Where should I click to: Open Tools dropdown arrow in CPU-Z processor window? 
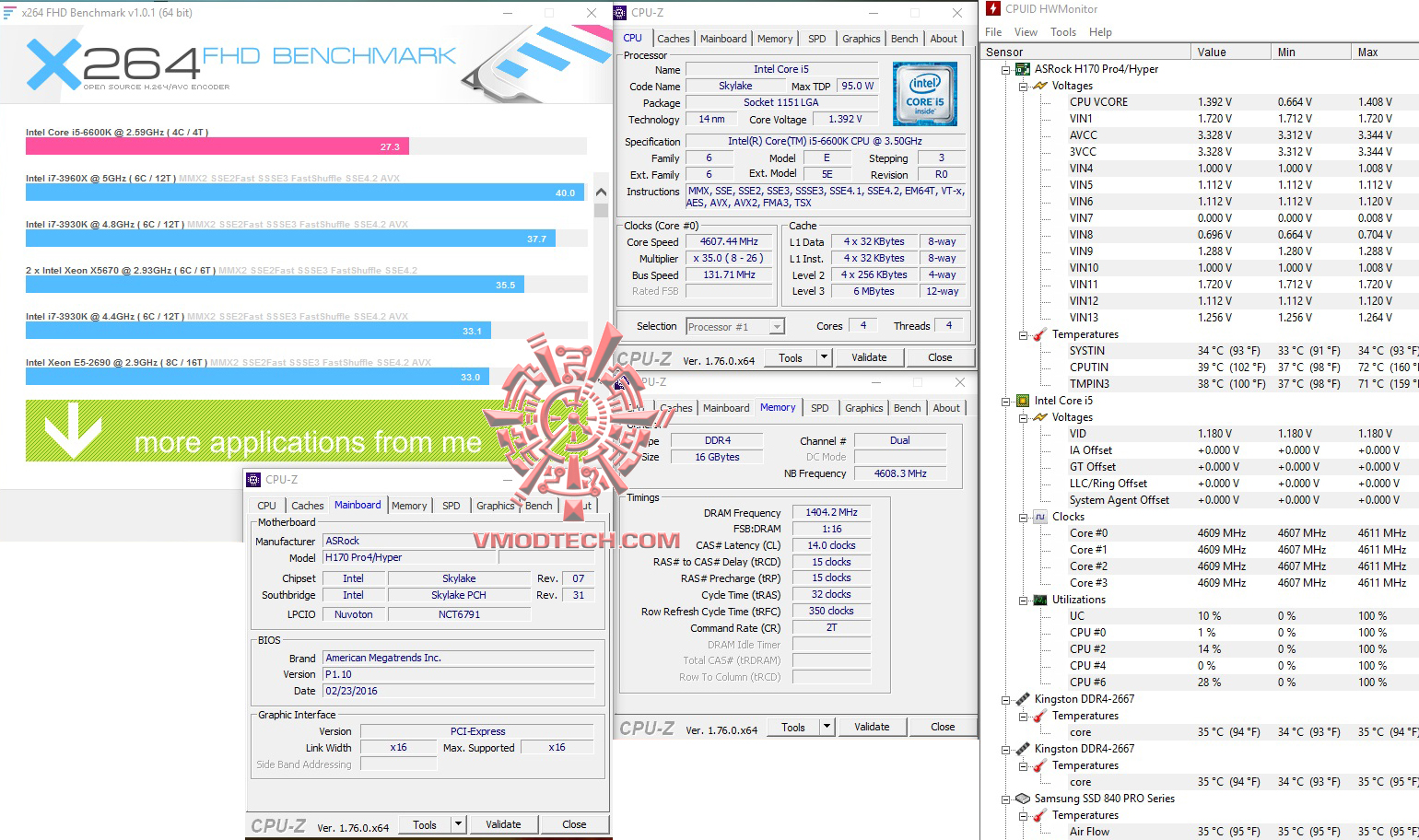coord(824,357)
